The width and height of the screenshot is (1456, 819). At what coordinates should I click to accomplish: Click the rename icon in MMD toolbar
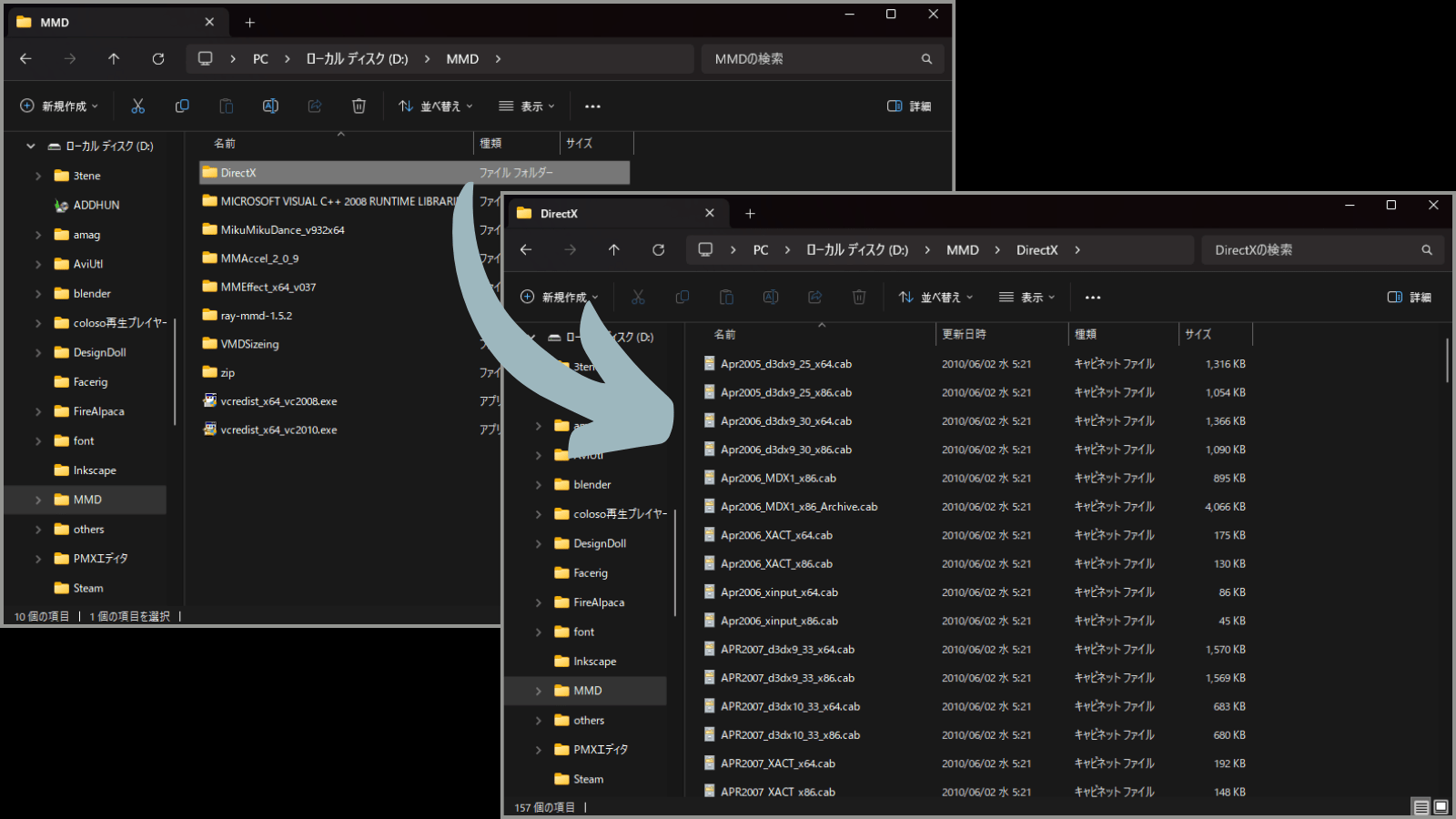pos(270,106)
